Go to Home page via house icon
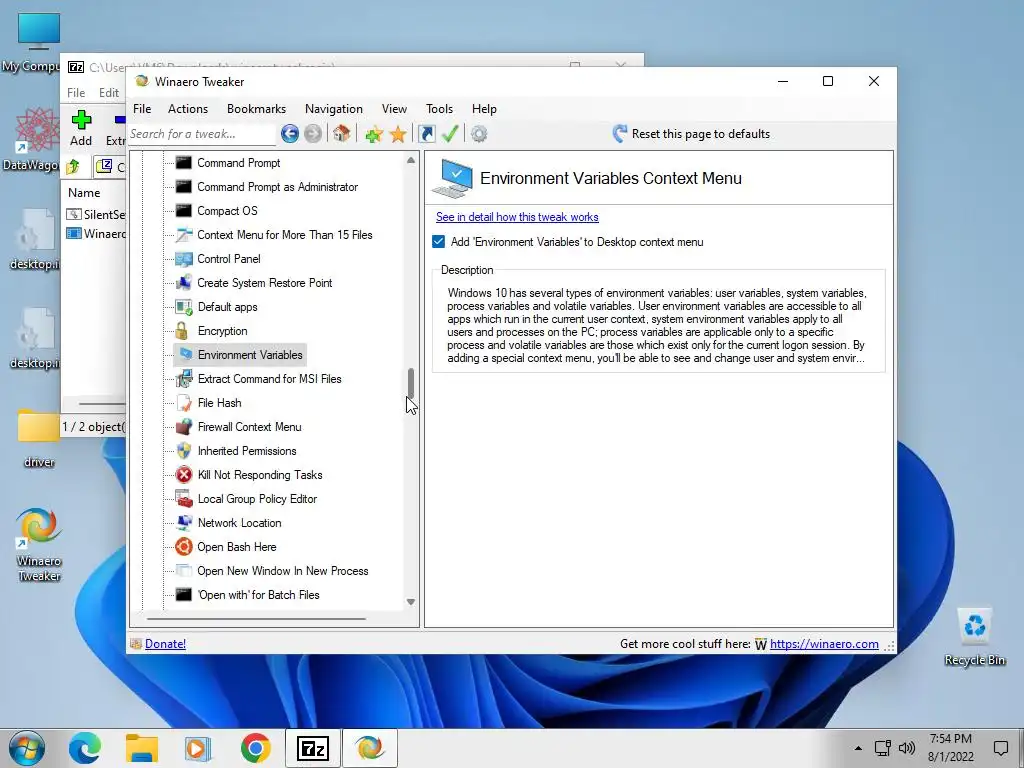This screenshot has height=768, width=1024. pos(341,134)
